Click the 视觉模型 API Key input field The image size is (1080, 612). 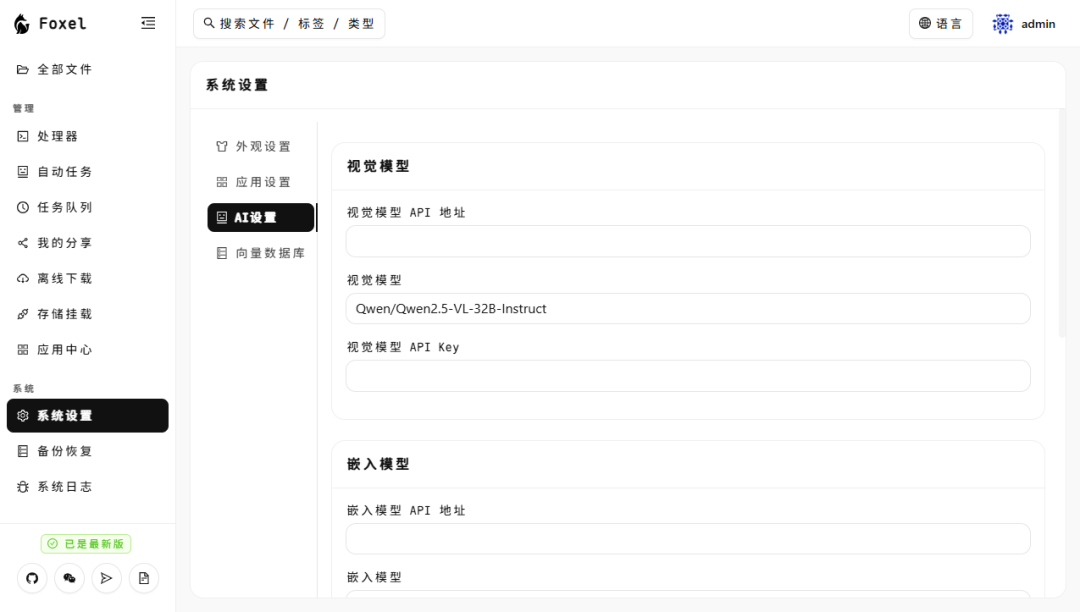point(687,375)
